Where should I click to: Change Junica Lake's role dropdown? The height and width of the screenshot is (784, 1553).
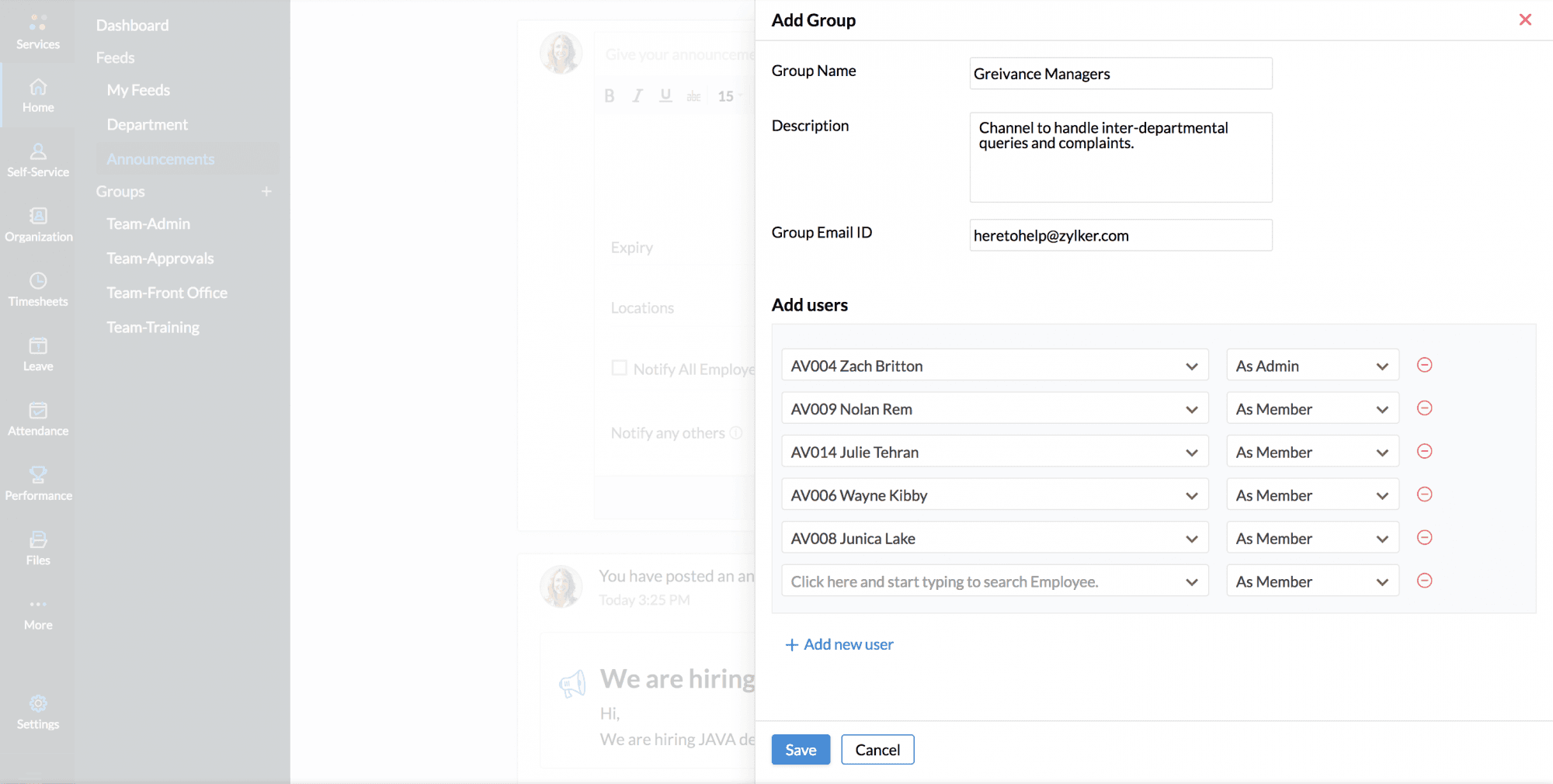pyautogui.click(x=1312, y=537)
